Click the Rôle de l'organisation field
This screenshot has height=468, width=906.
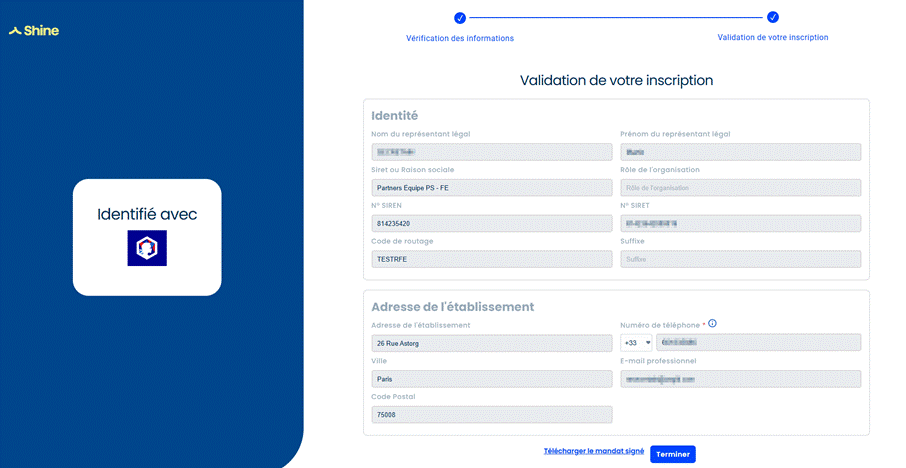741,188
